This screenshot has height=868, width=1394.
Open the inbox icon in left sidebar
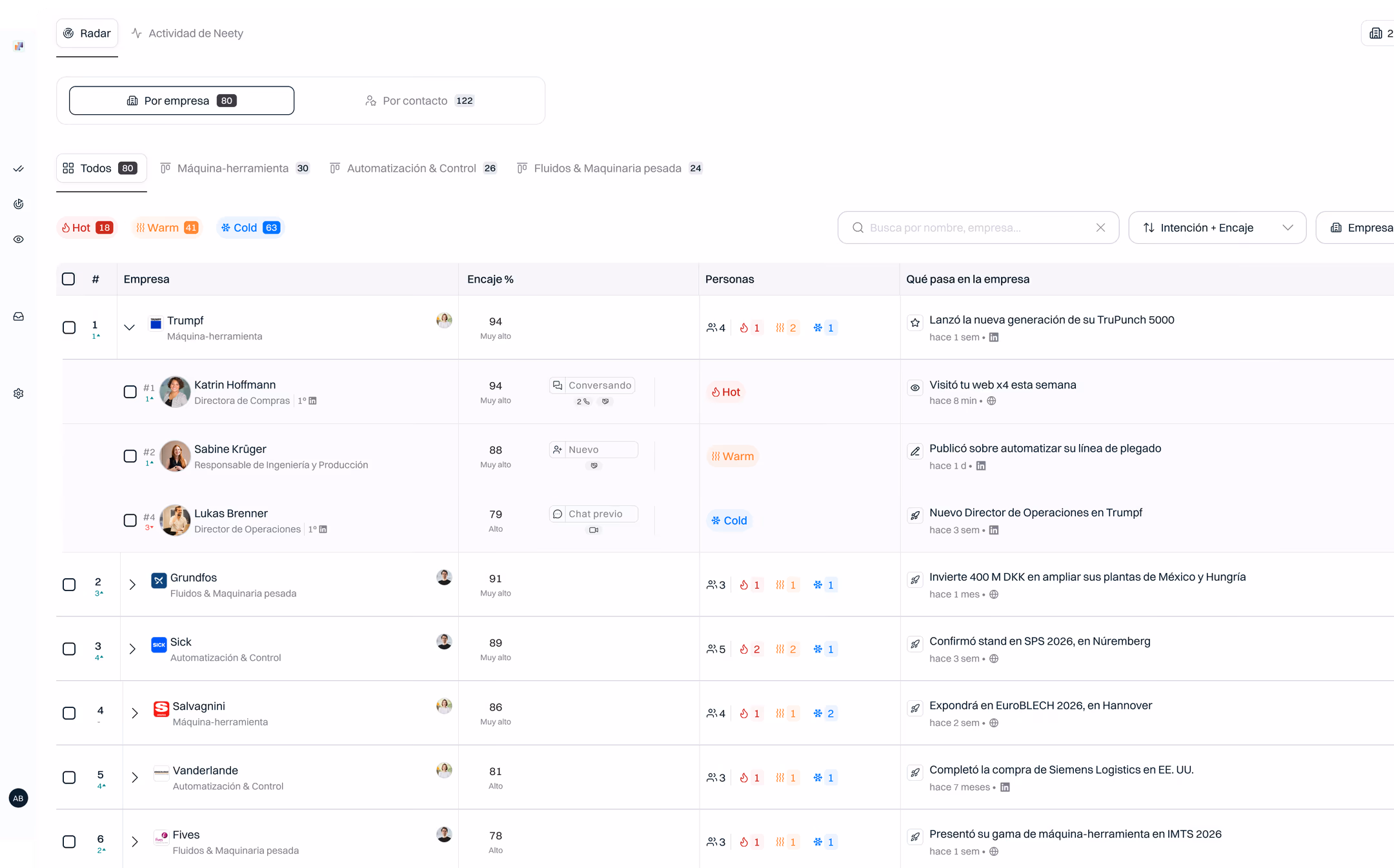19,316
